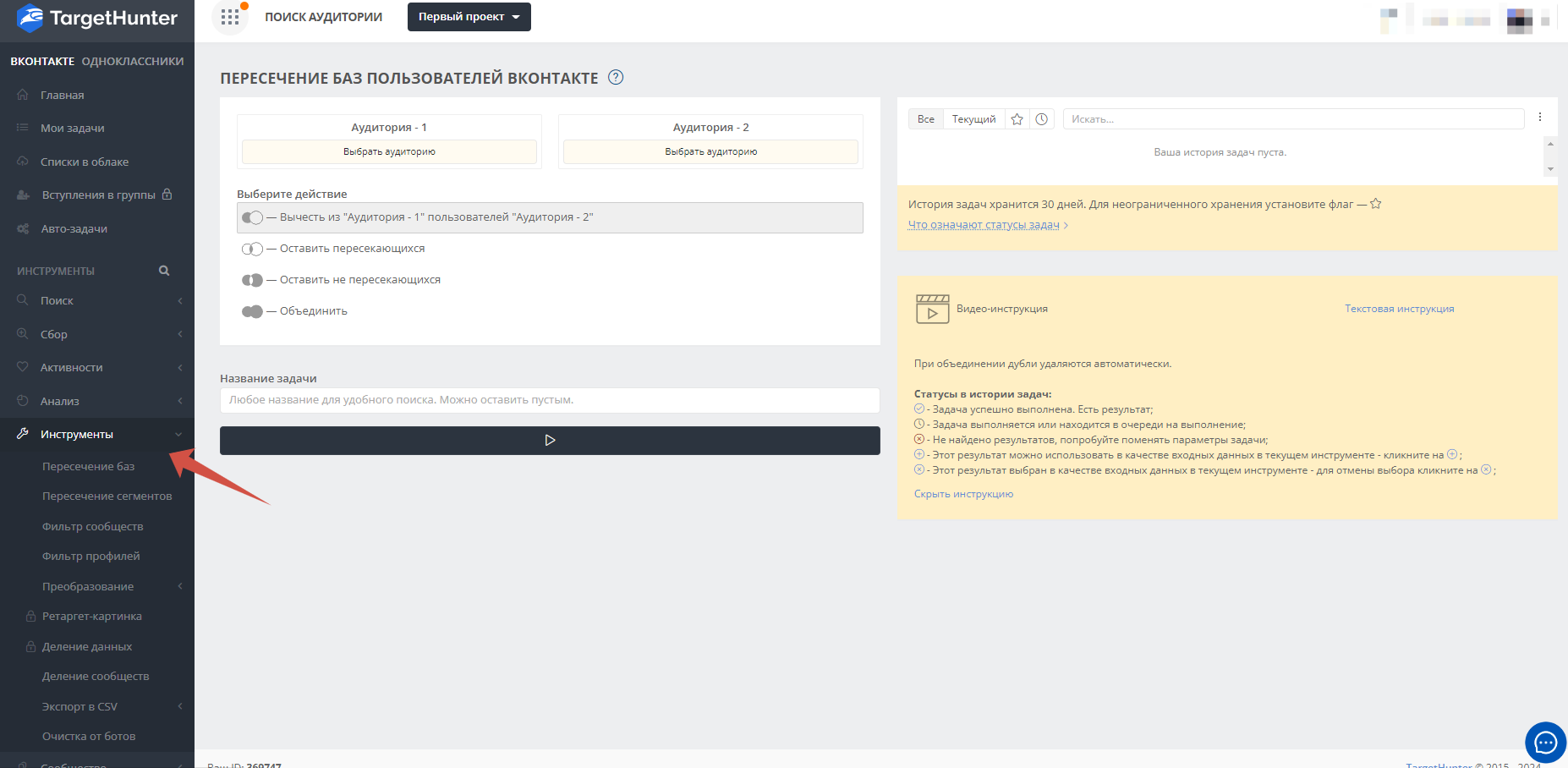Image resolution: width=1568 pixels, height=768 pixels.
Task: Click the history panel scrollbar down arrow
Action: tap(1550, 169)
